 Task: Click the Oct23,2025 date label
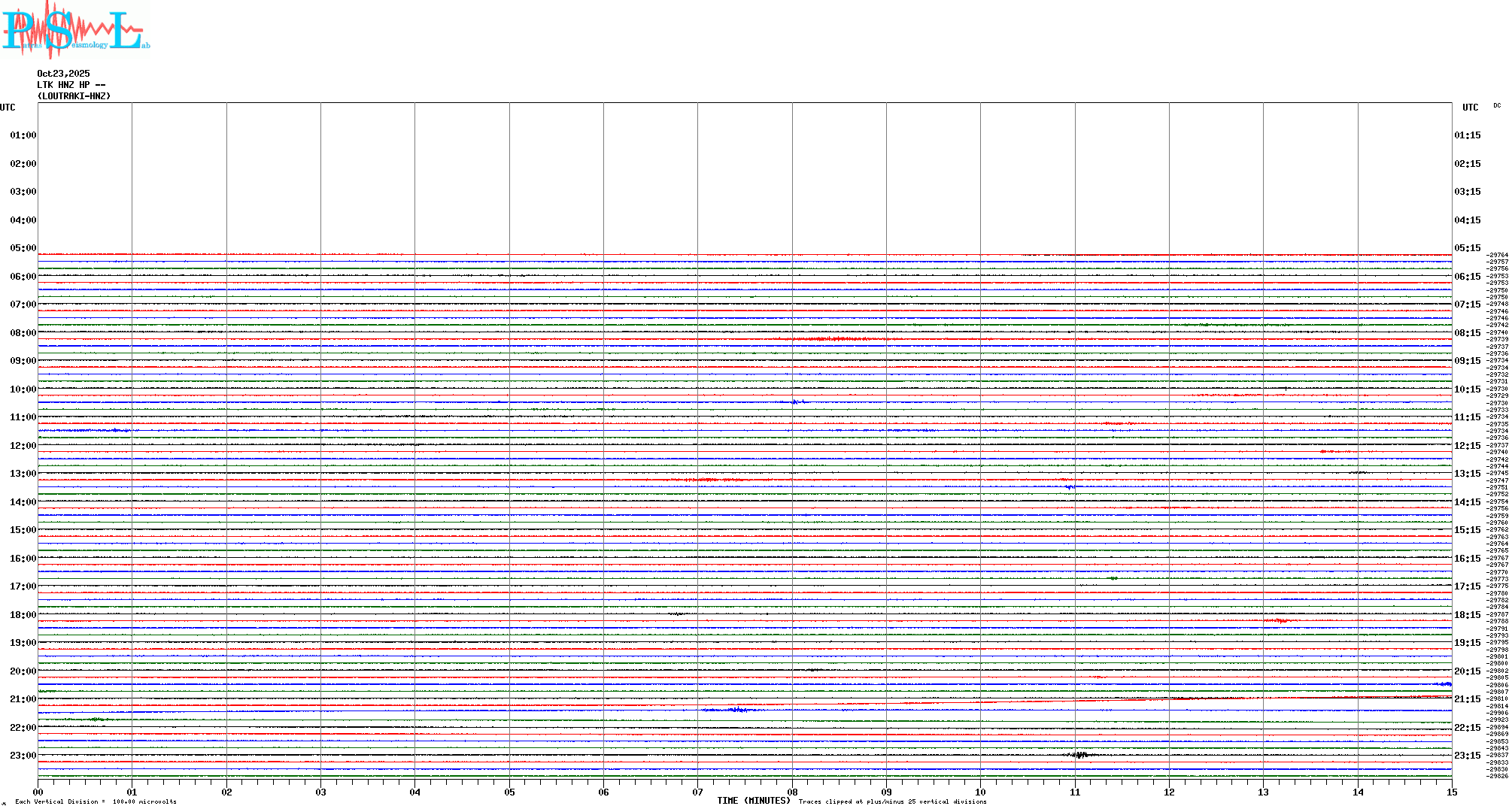(x=63, y=74)
